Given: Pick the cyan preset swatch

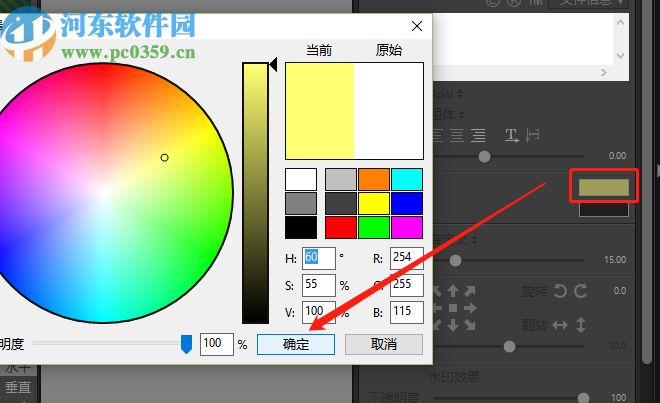Looking at the screenshot, I should pos(407,179).
